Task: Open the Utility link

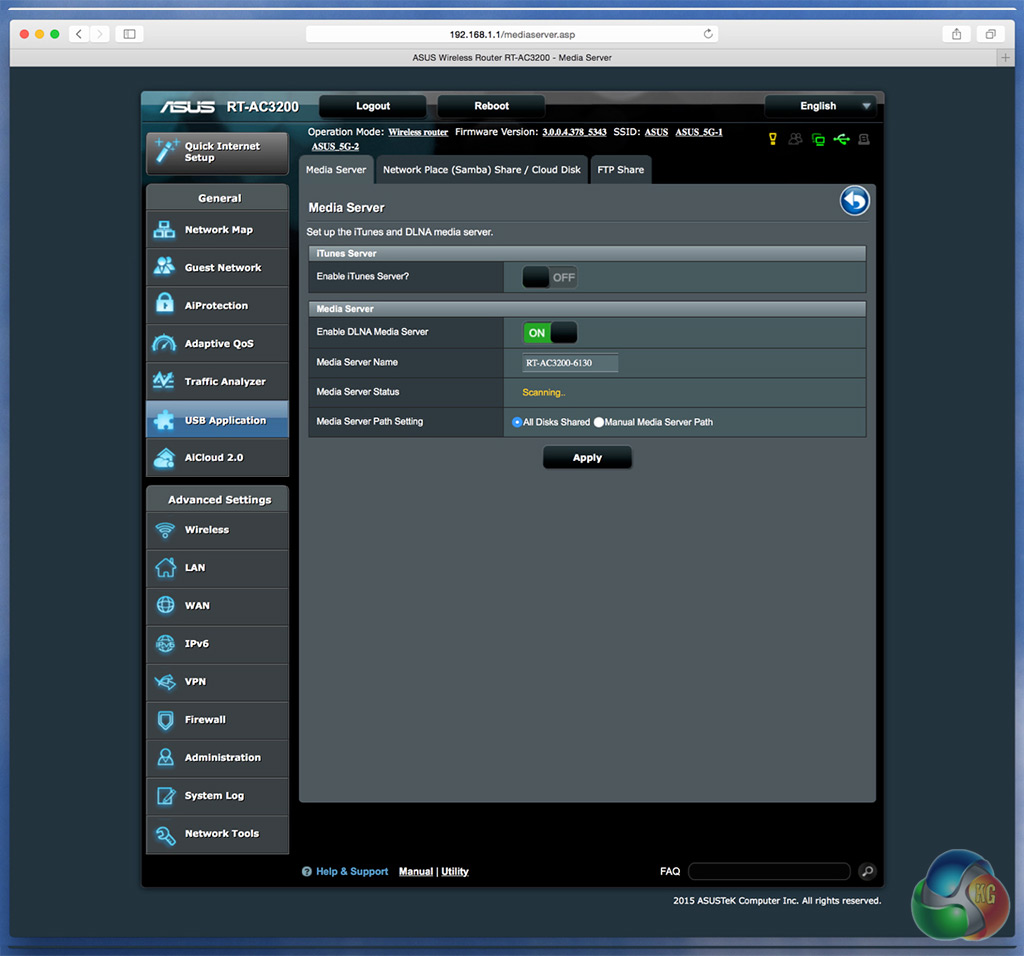Action: (x=455, y=872)
